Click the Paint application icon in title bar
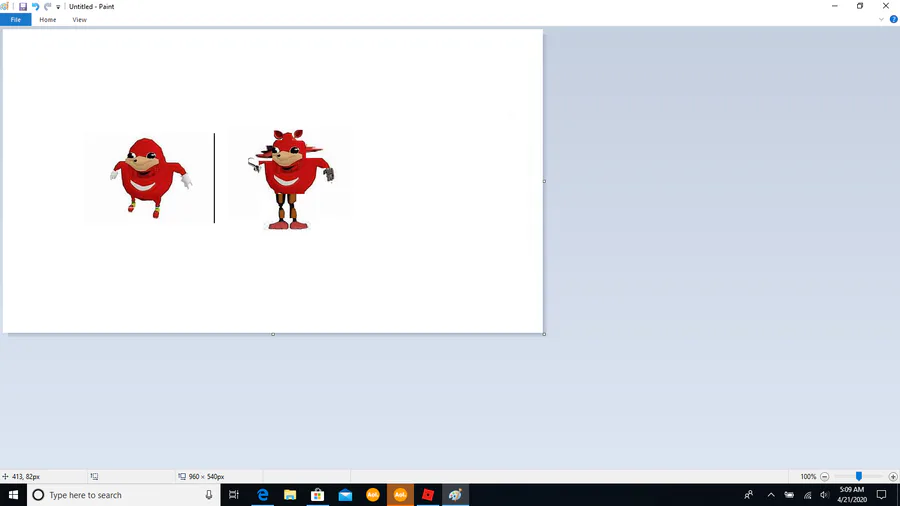 pyautogui.click(x=5, y=6)
